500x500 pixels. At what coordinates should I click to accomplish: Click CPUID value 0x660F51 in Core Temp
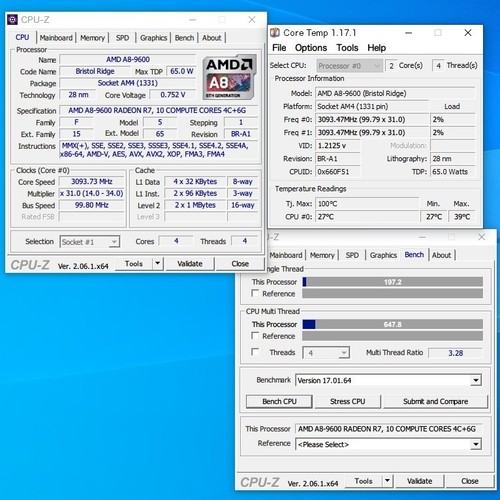(338, 172)
